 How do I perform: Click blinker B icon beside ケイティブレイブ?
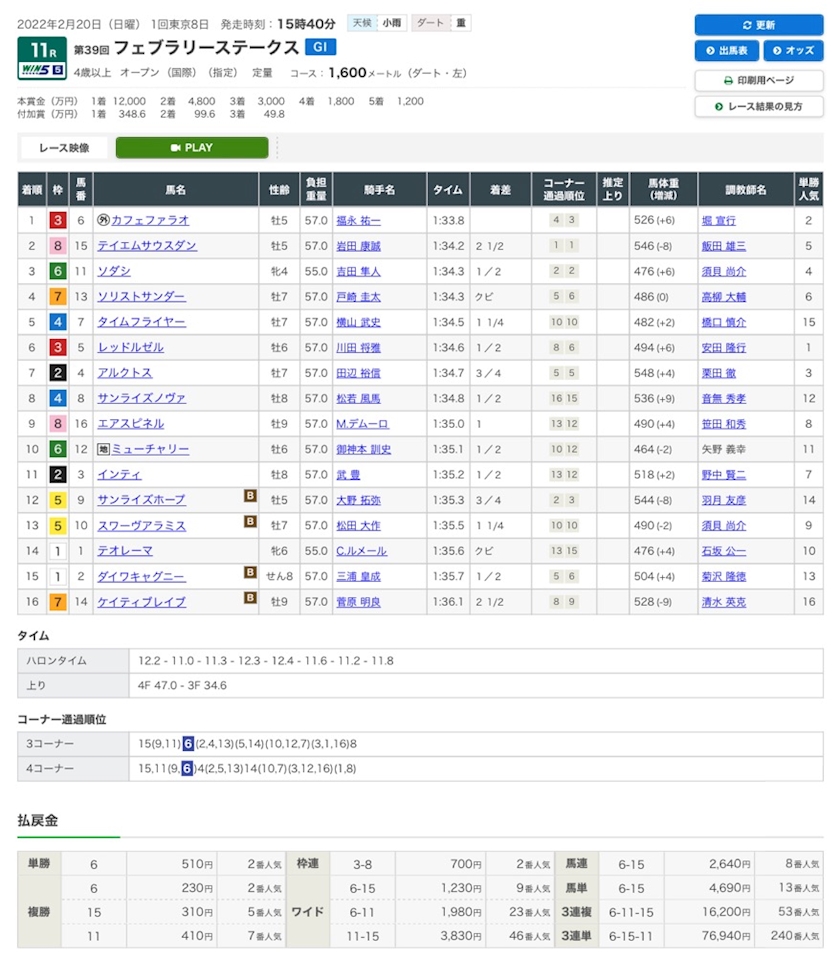click(x=251, y=598)
